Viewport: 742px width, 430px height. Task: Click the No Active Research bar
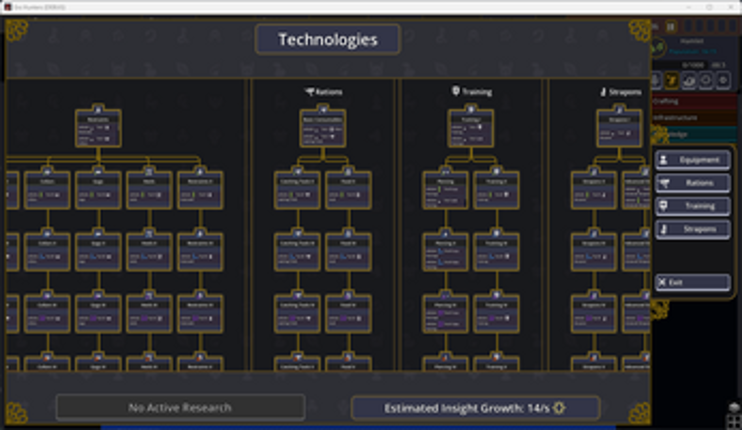tap(180, 408)
